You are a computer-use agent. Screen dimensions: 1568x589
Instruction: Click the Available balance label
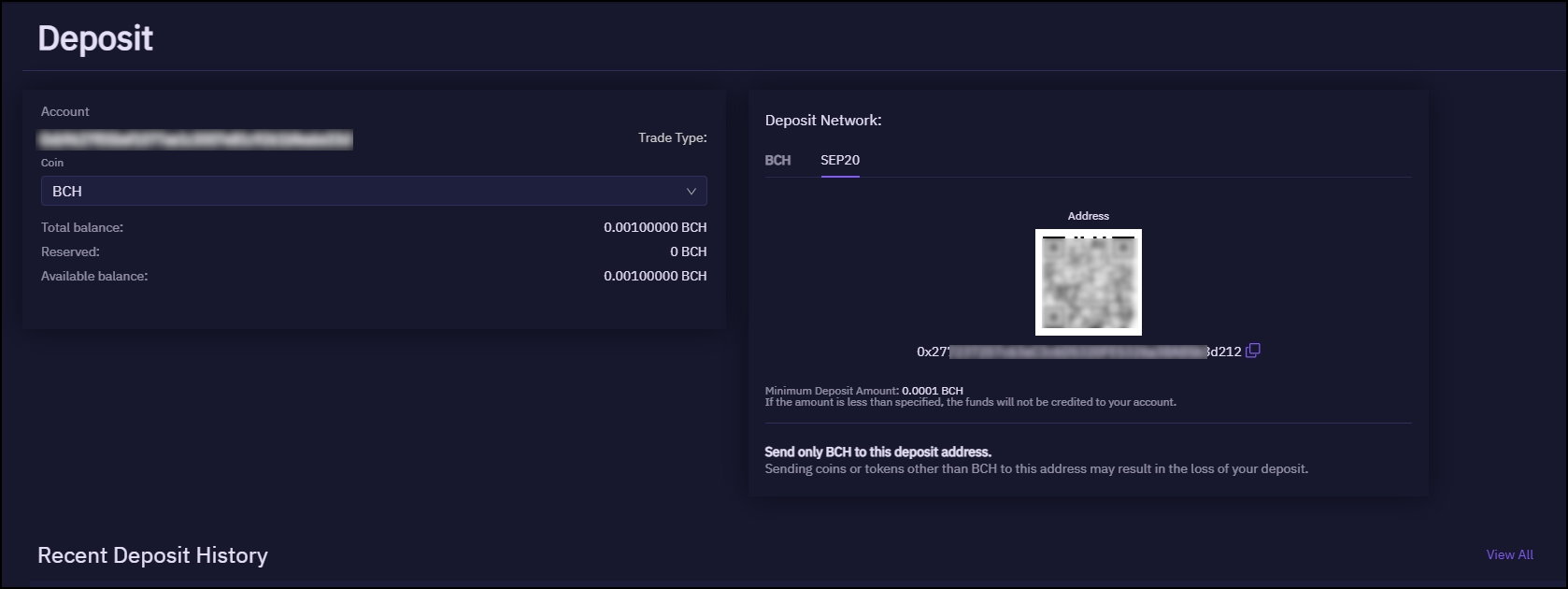(x=94, y=276)
